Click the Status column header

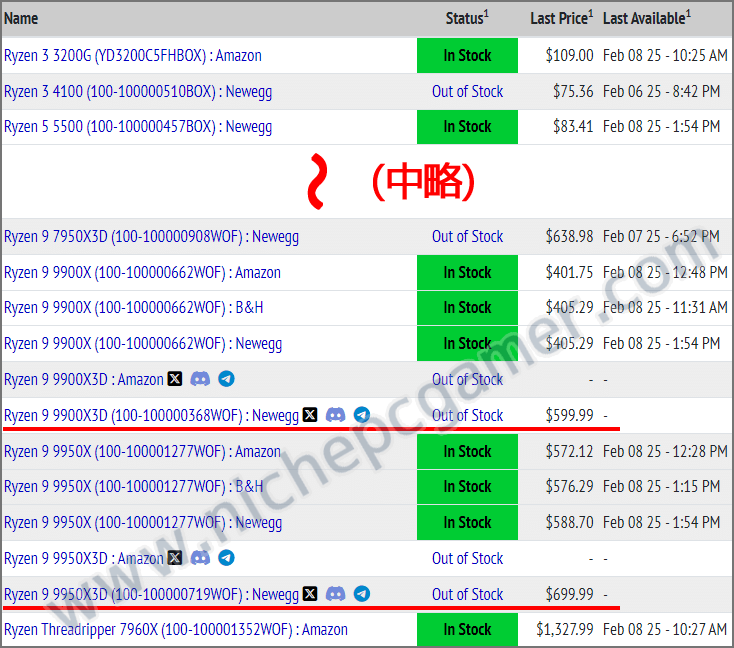(467, 18)
